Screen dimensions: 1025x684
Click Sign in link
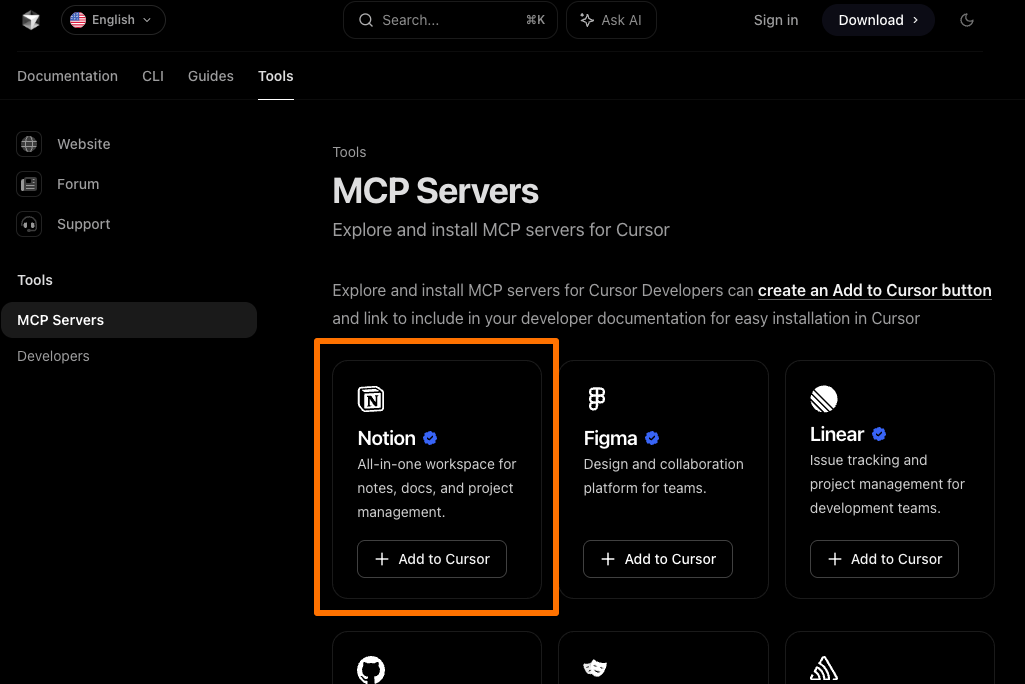(776, 20)
